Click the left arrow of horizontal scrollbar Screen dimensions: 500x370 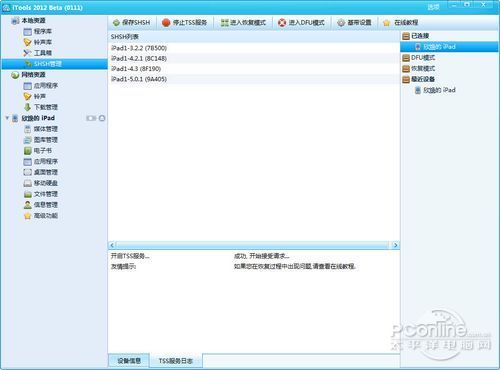(x=112, y=245)
